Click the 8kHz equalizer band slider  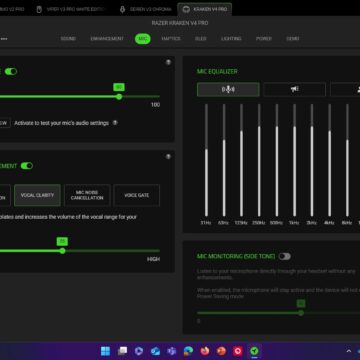(x=347, y=160)
